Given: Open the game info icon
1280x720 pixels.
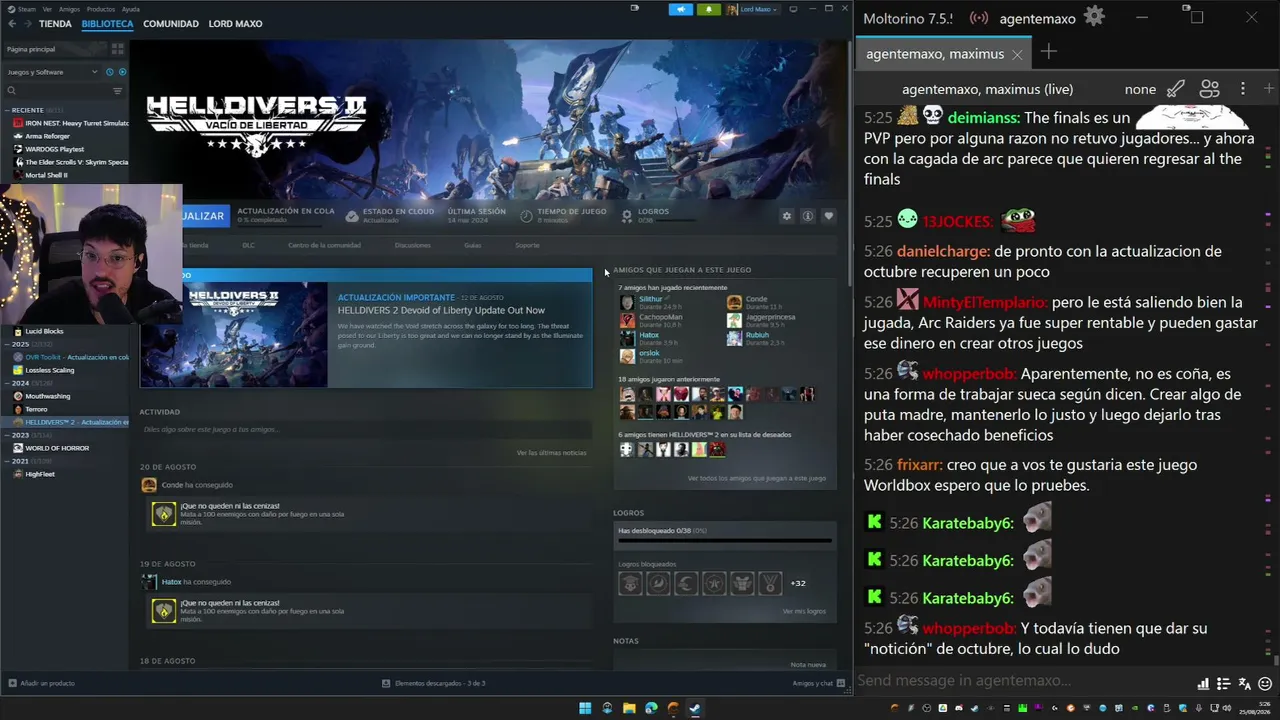Looking at the screenshot, I should (x=807, y=216).
